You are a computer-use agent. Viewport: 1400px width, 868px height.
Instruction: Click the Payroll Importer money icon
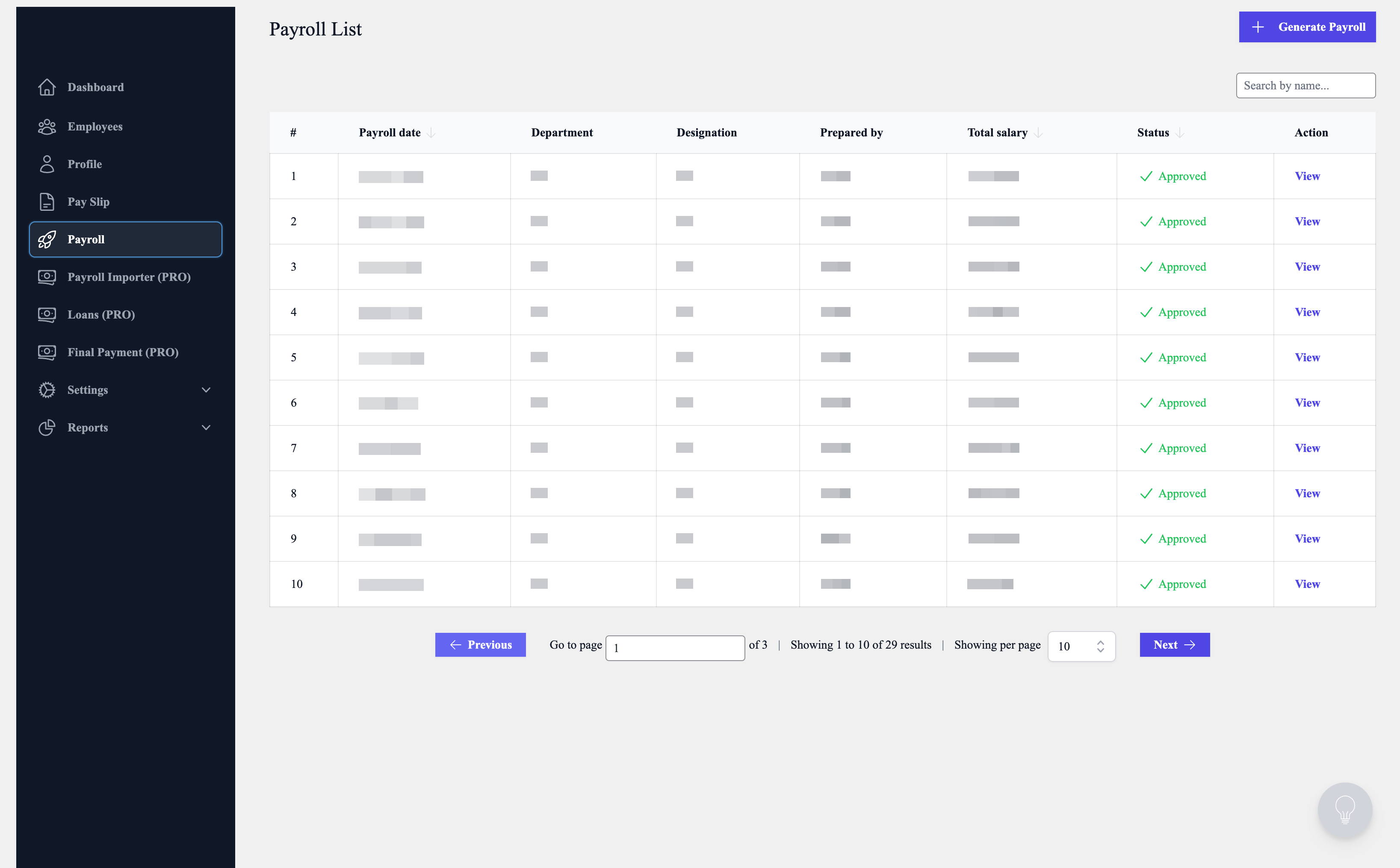click(47, 277)
